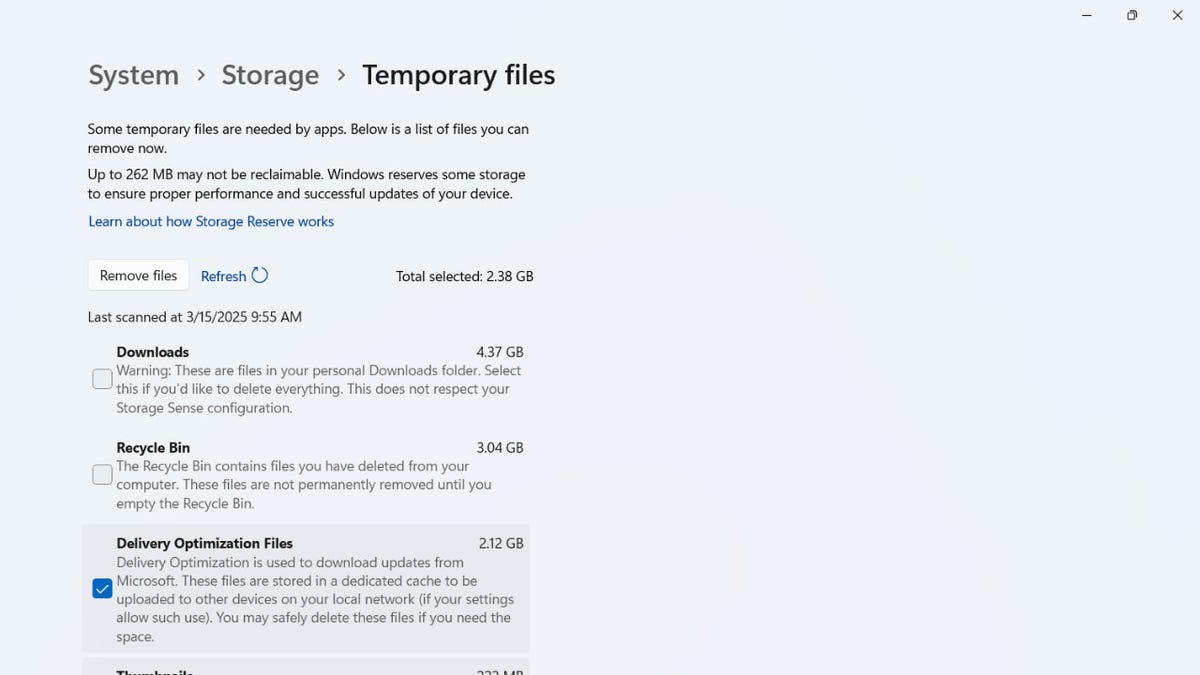Screen dimensions: 1200x675
Task: Check the Recycle Bin checkbox
Action: [x=101, y=473]
